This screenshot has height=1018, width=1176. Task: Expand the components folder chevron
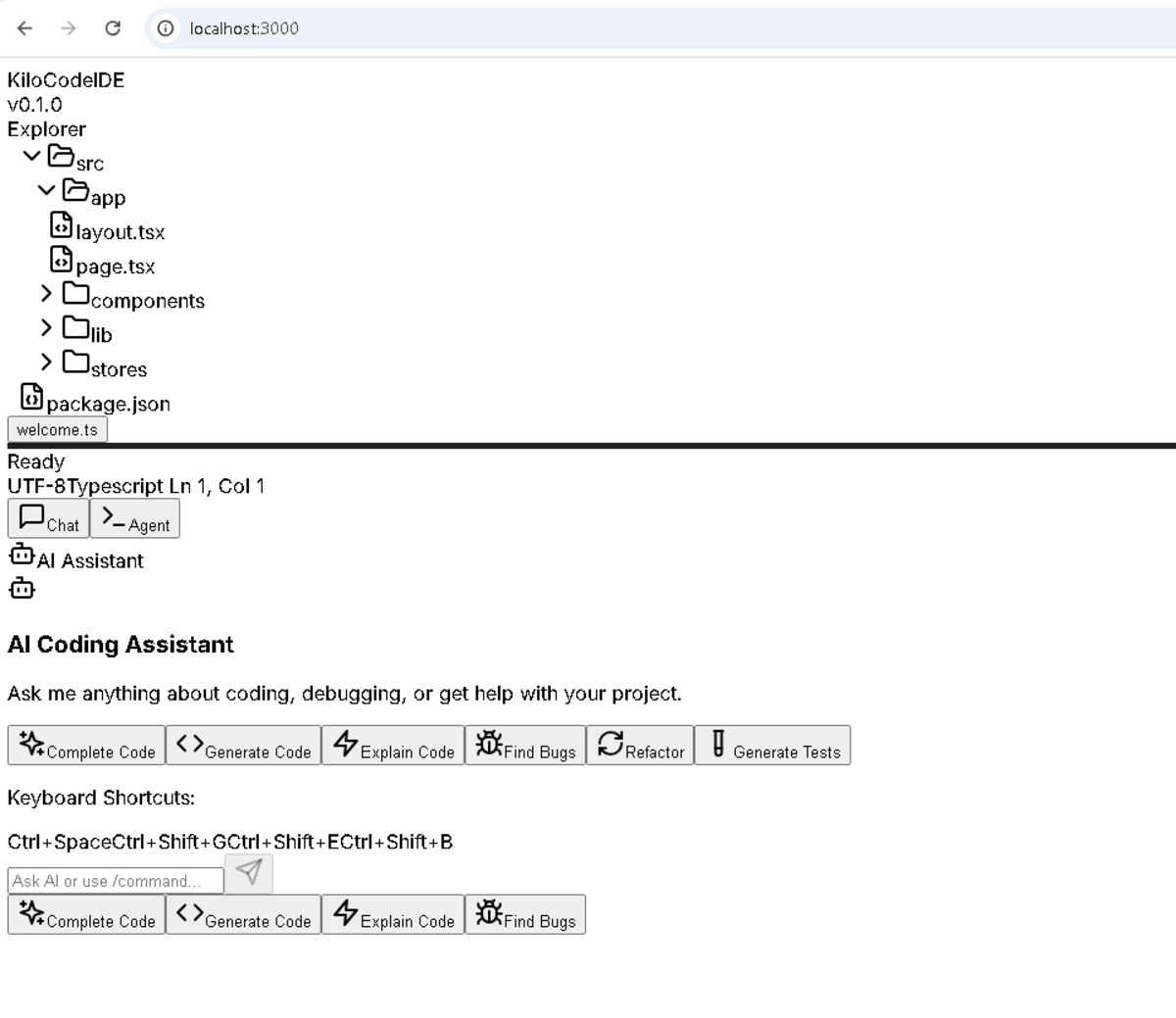46,293
